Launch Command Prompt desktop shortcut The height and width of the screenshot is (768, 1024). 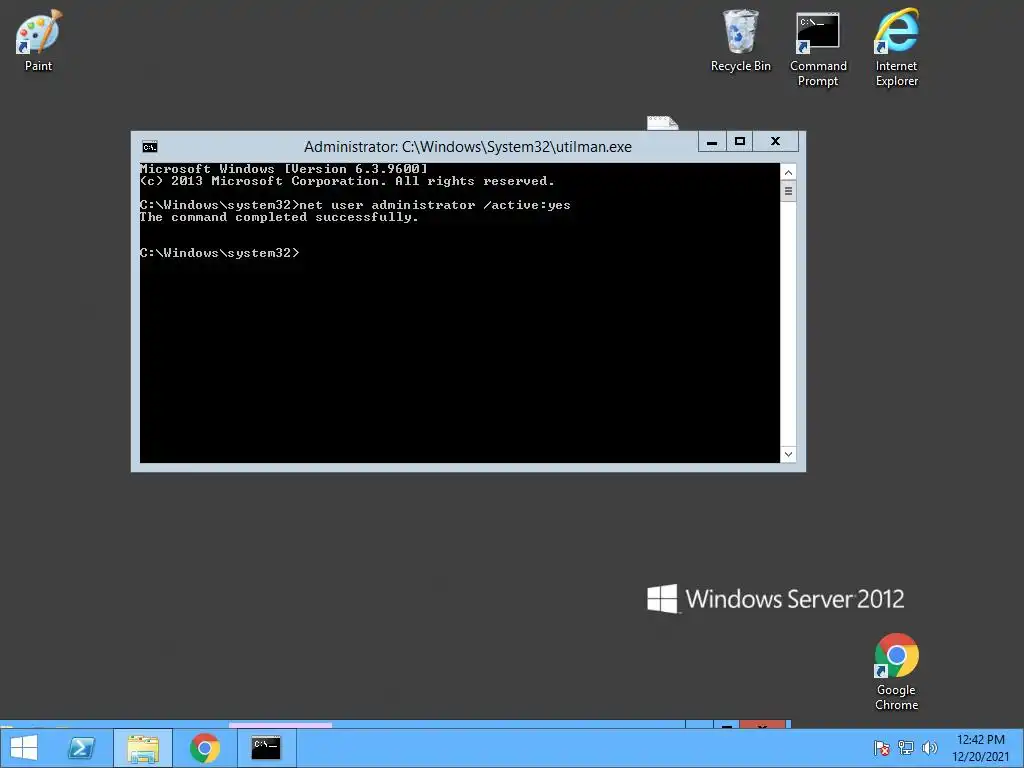[818, 48]
